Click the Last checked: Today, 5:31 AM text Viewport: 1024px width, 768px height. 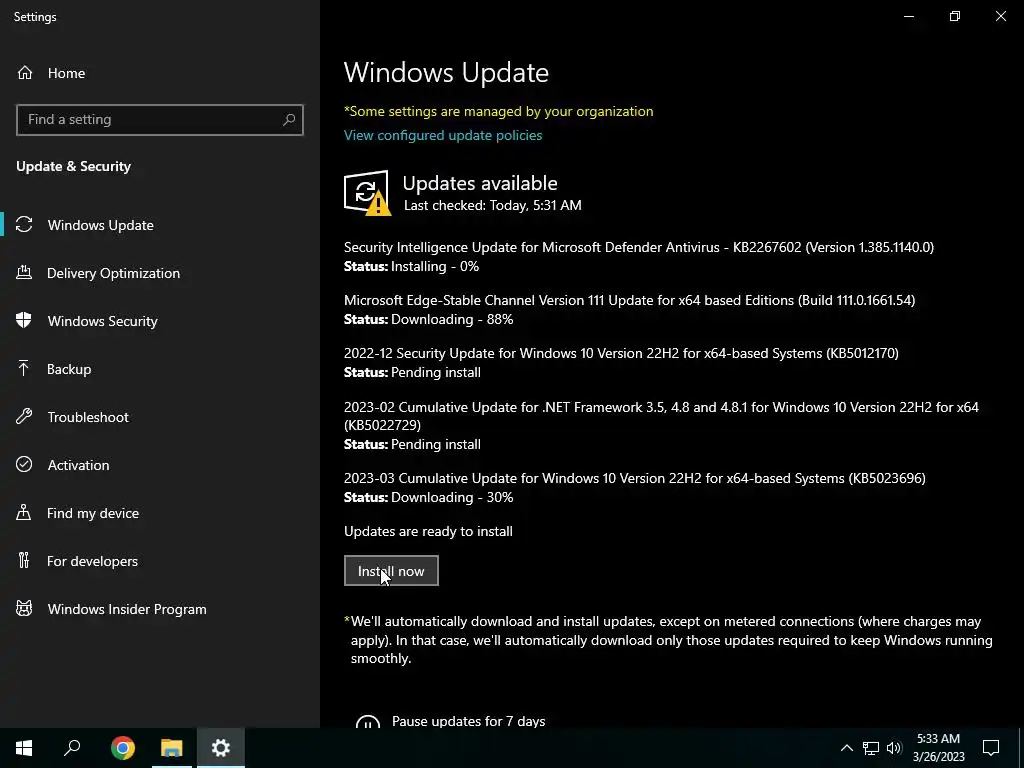[x=492, y=205]
